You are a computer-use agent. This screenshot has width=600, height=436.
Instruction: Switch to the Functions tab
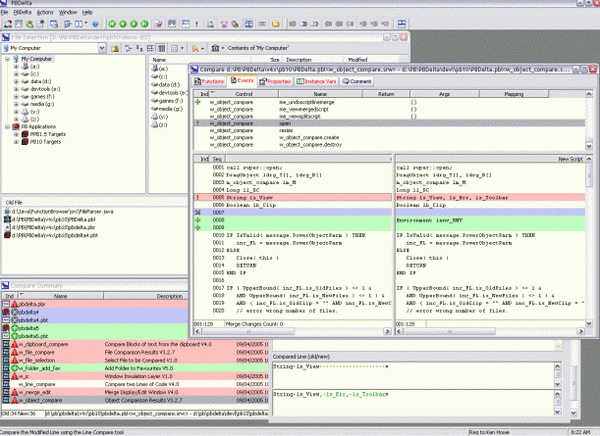[x=212, y=81]
